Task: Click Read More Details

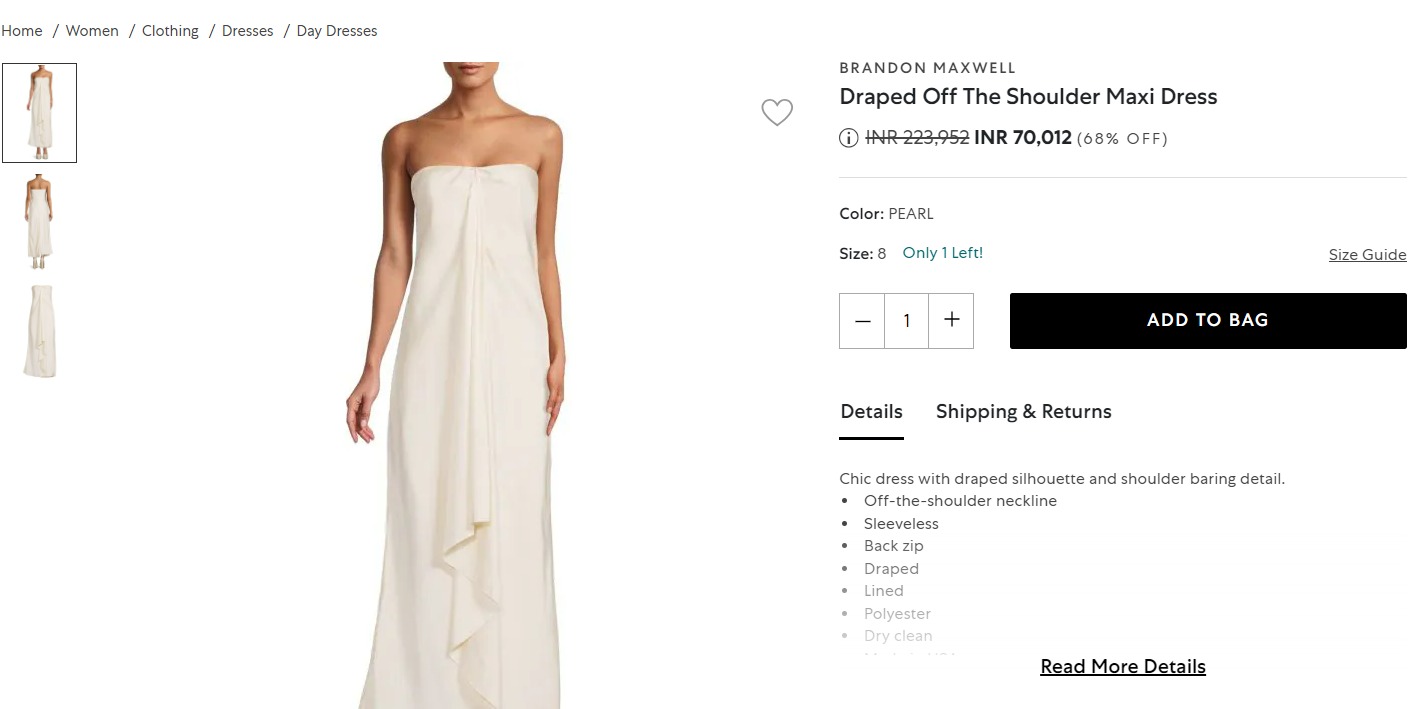Action: 1122,666
